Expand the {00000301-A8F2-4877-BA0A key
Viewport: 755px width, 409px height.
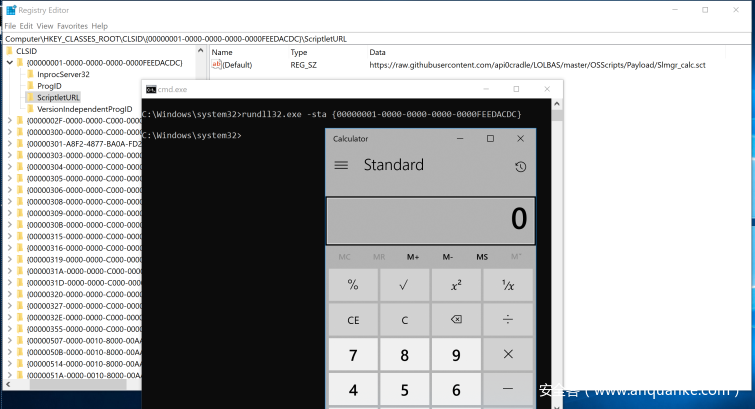click(x=10, y=144)
